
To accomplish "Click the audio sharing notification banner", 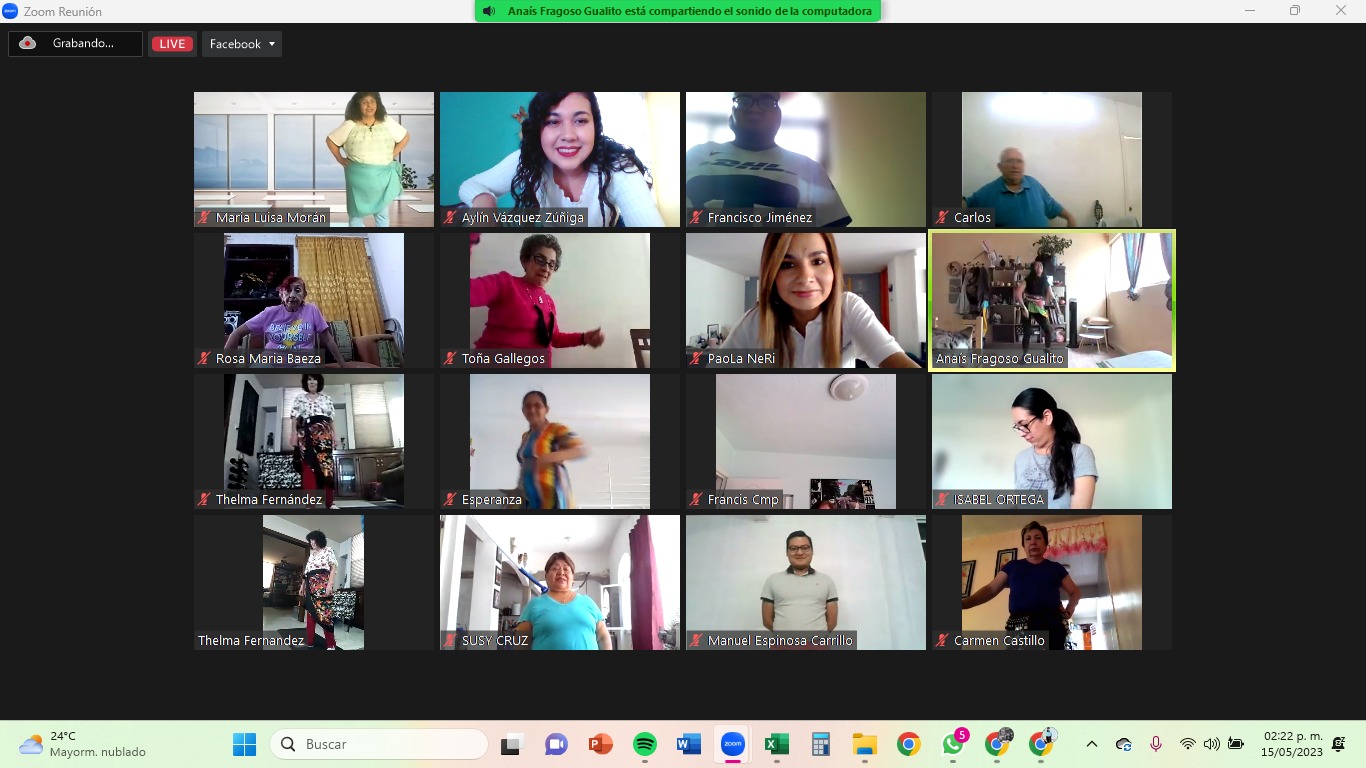I will pos(677,11).
